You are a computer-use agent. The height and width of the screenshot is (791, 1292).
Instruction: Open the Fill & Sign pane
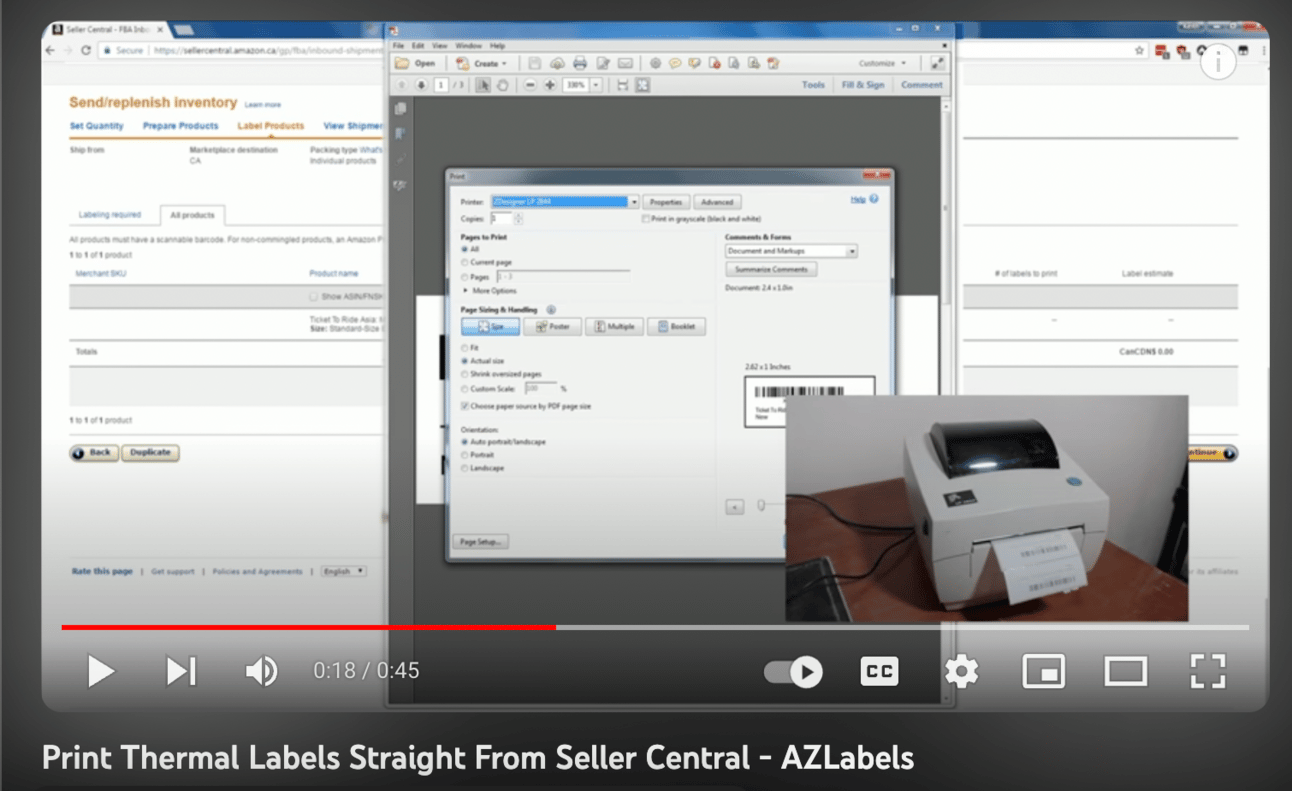click(863, 85)
